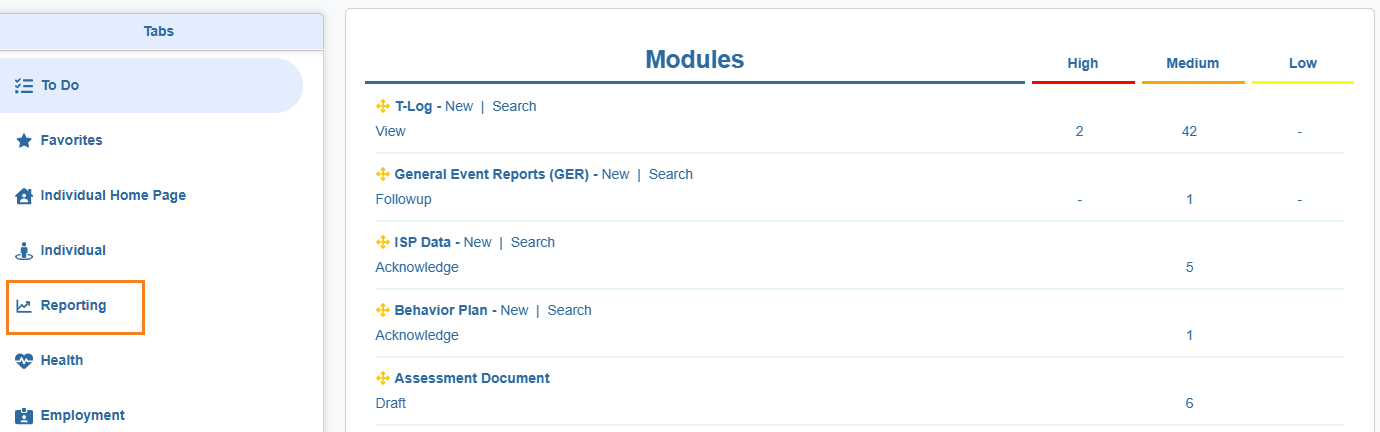Screen dimensions: 1380x432
Task: Click move icon beside Assessment Document
Action: point(382,379)
